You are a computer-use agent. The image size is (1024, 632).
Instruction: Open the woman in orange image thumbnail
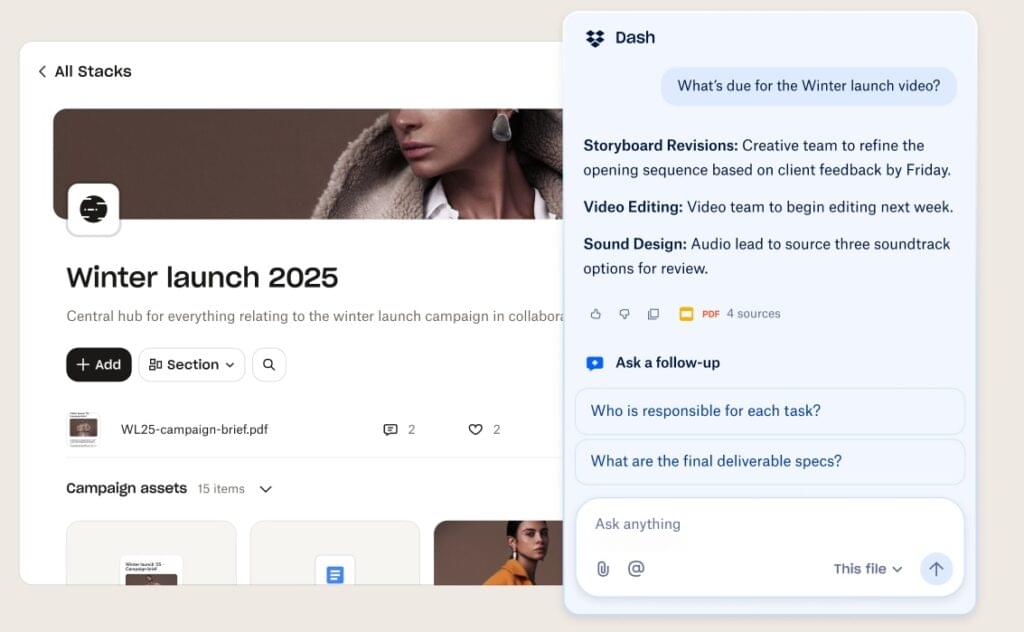498,552
